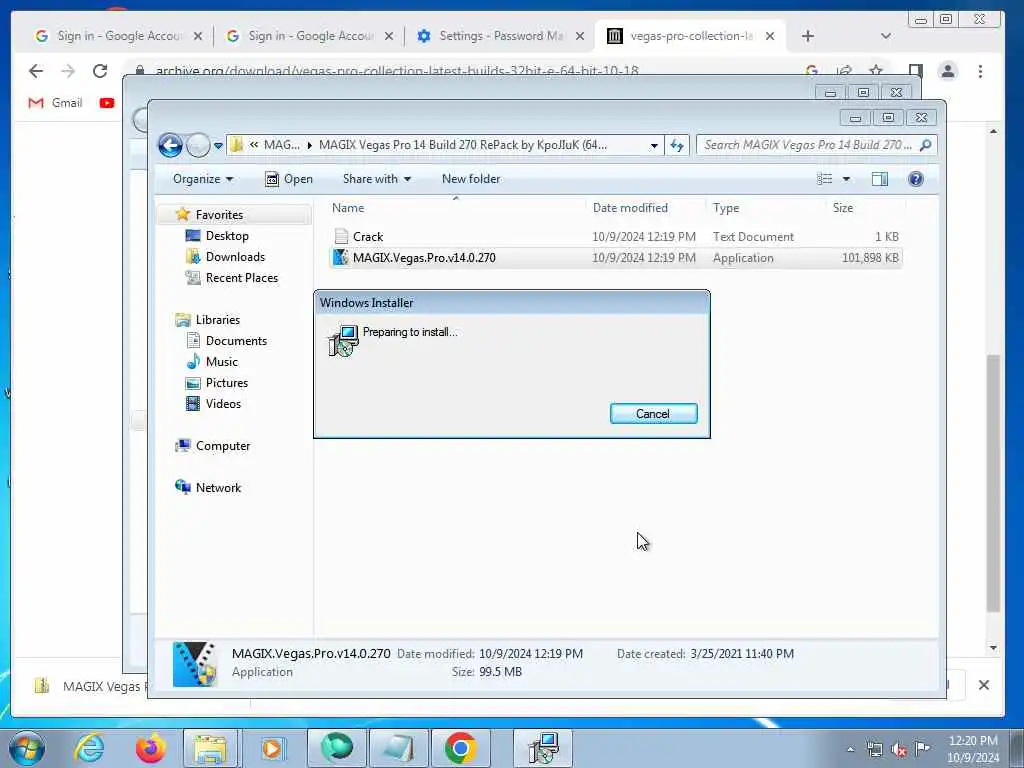1024x768 pixels.
Task: Open Videos library
Action: (x=223, y=403)
